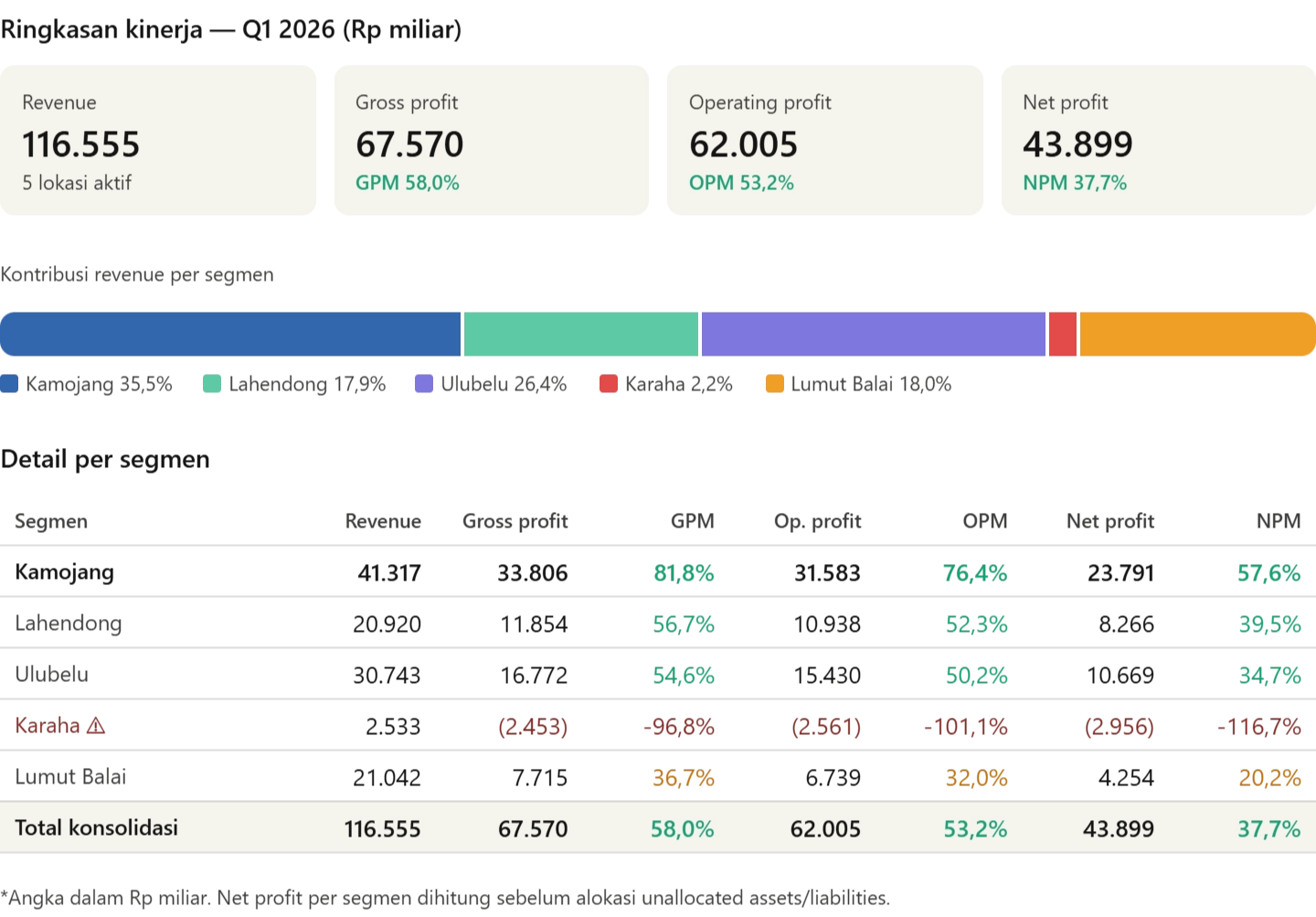Click Ulubelu revenue value 30.743
The height and width of the screenshot is (917, 1316).
coord(387,676)
